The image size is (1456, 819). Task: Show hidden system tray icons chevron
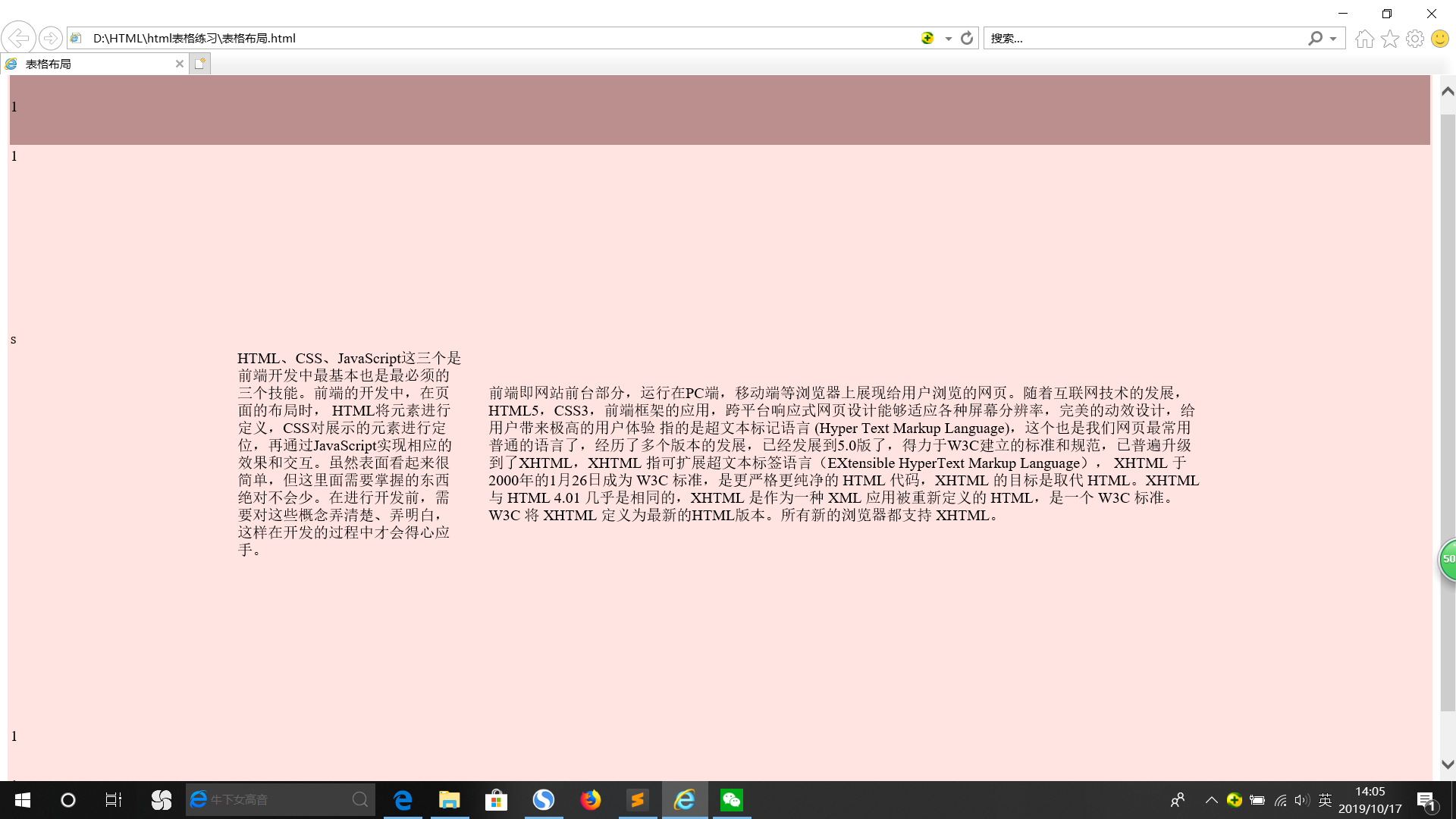tap(1211, 800)
